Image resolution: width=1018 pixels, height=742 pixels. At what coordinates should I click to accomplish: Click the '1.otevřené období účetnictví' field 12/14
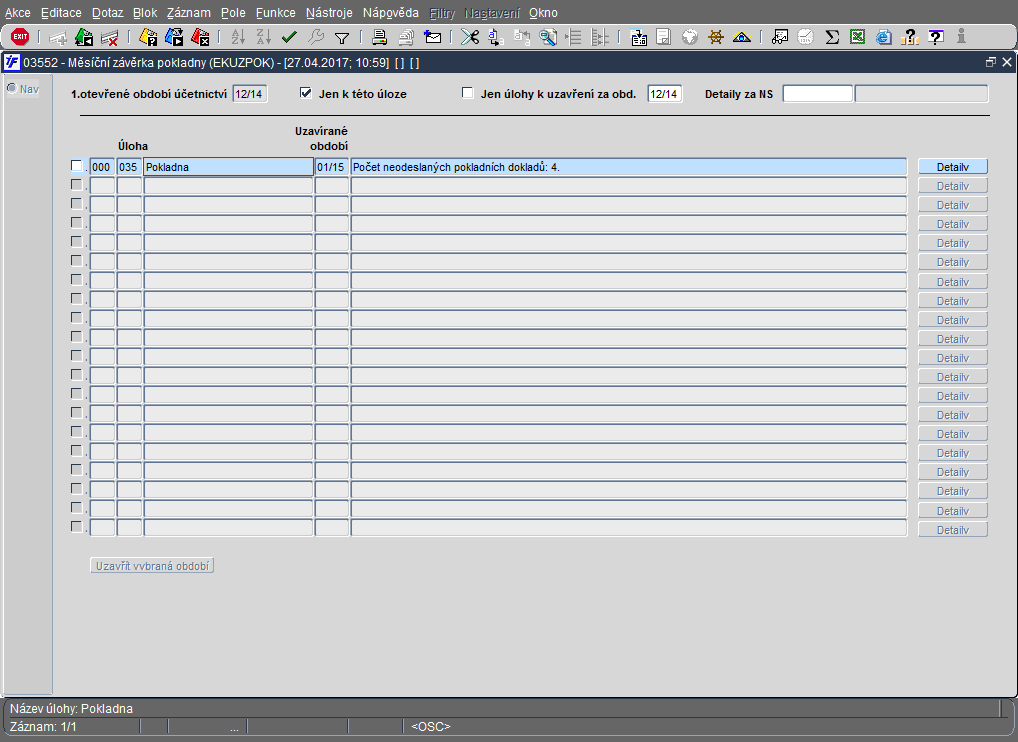tap(250, 93)
